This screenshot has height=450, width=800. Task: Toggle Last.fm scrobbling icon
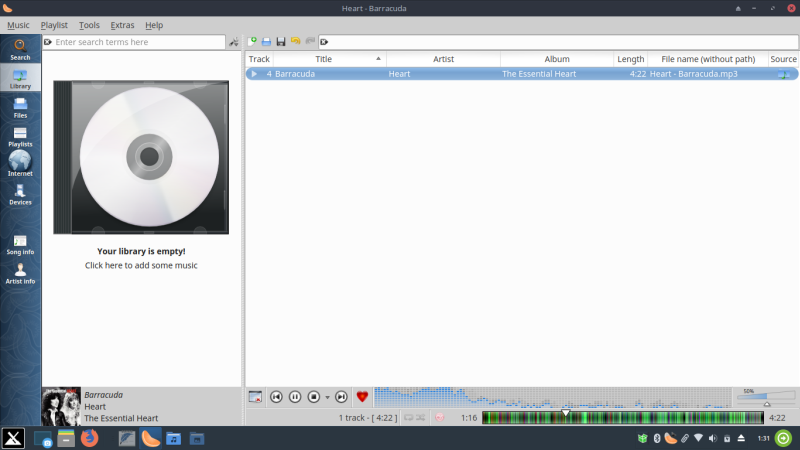tap(439, 417)
